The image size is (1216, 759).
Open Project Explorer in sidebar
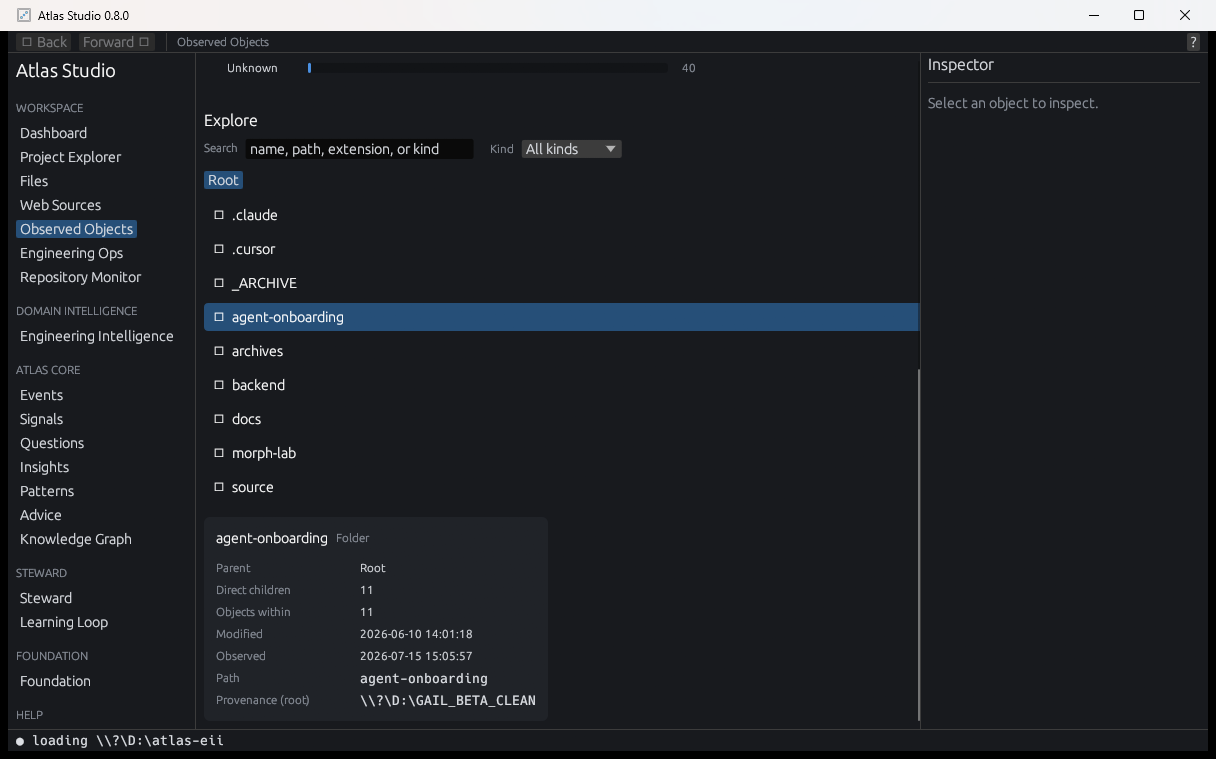click(x=70, y=157)
